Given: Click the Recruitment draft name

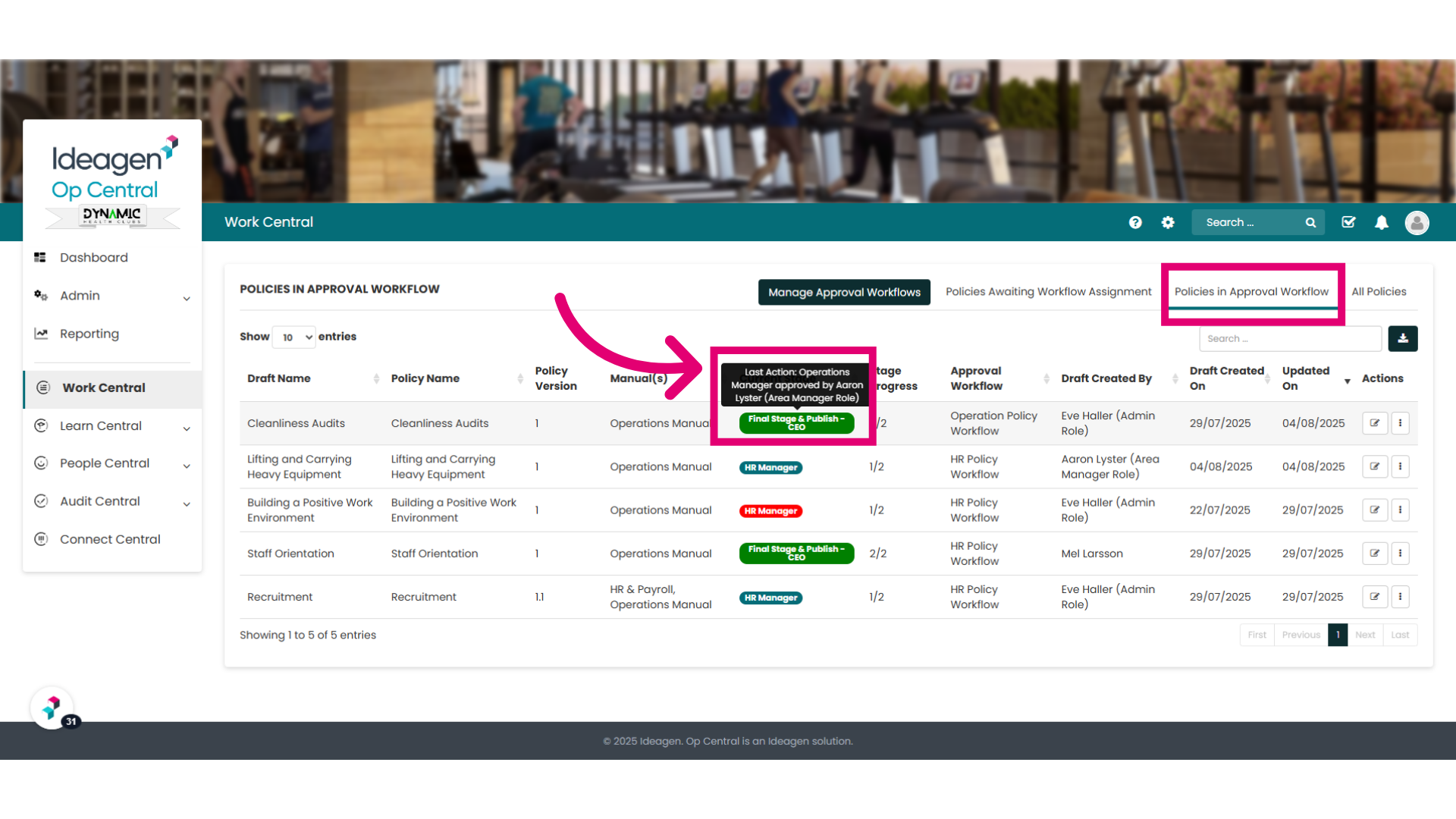Looking at the screenshot, I should pyautogui.click(x=280, y=597).
